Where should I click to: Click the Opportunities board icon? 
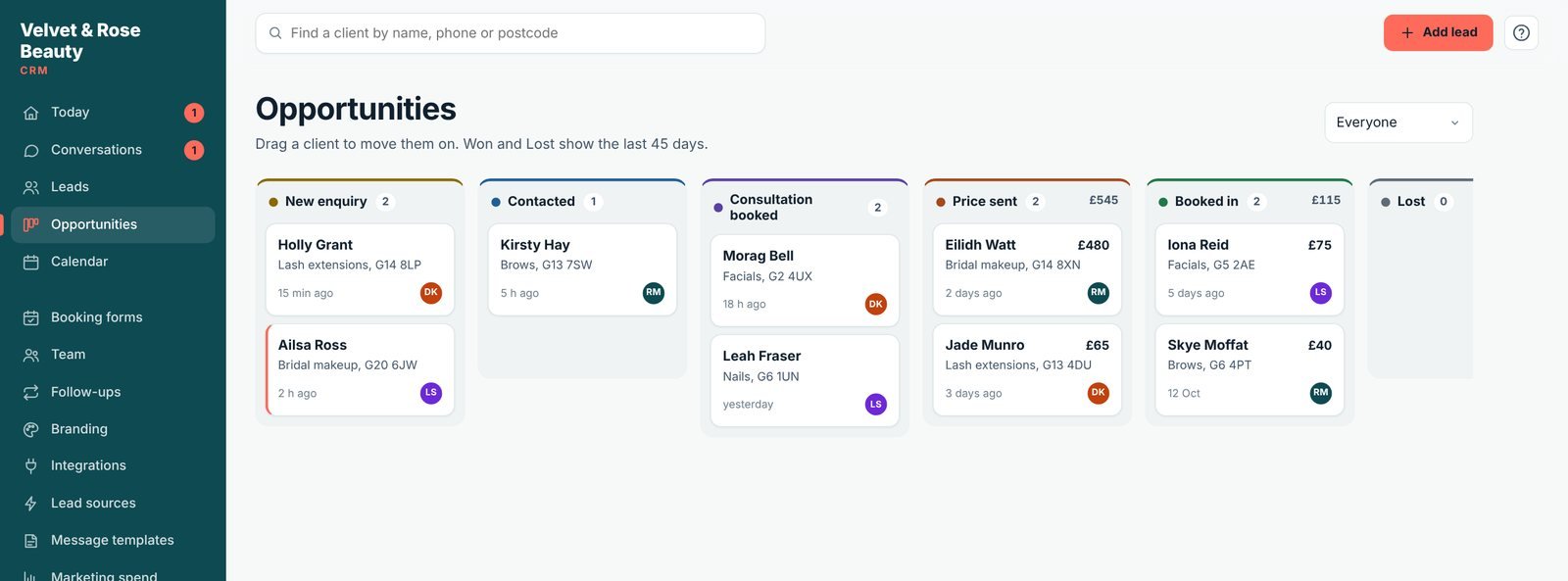[31, 224]
